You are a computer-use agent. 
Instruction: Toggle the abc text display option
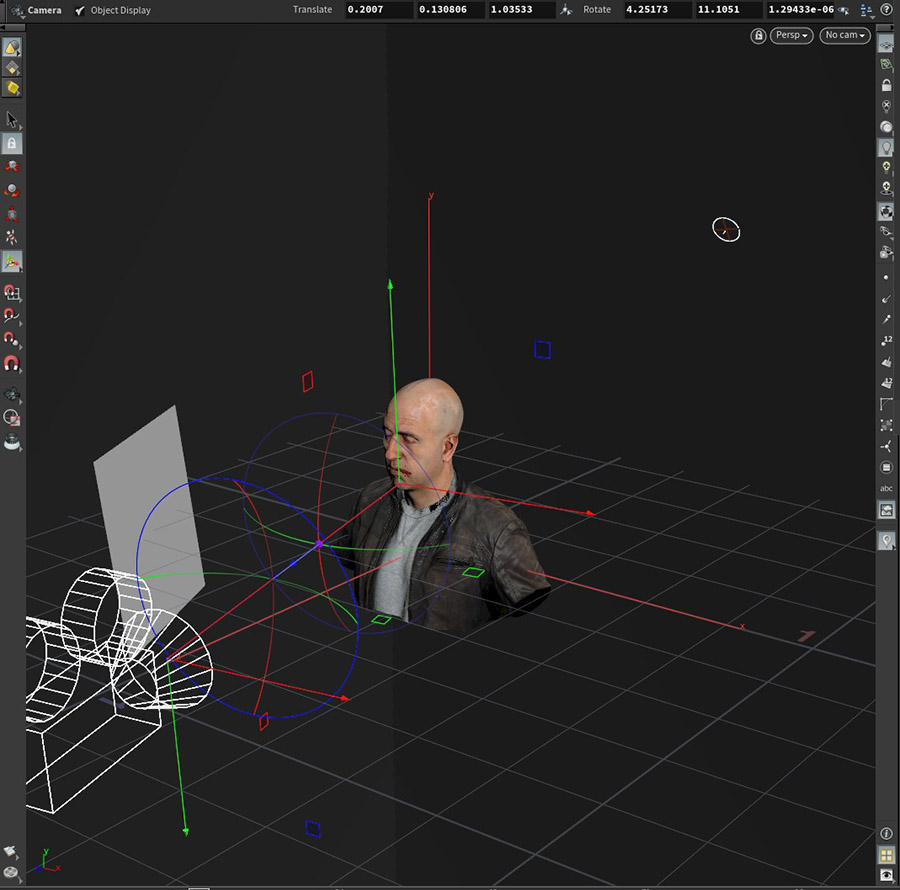(x=886, y=488)
